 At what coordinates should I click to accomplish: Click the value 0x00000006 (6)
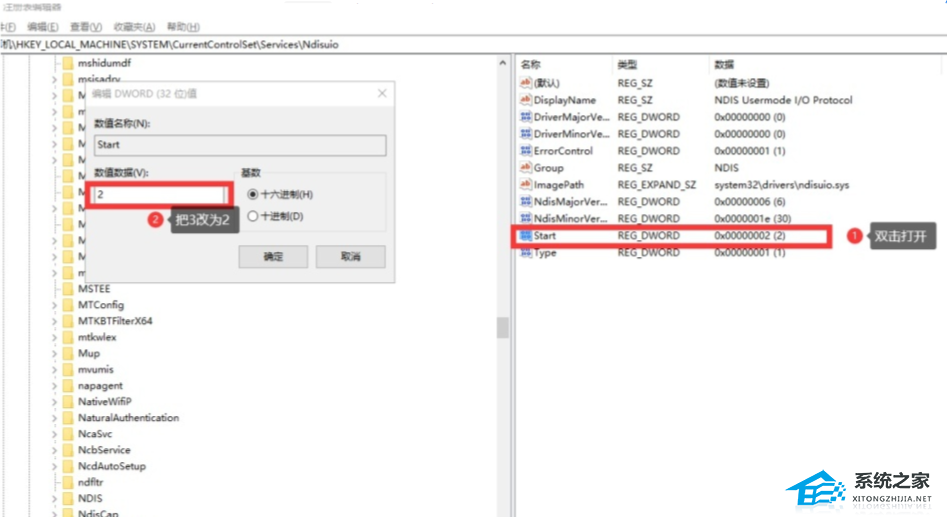(x=750, y=201)
